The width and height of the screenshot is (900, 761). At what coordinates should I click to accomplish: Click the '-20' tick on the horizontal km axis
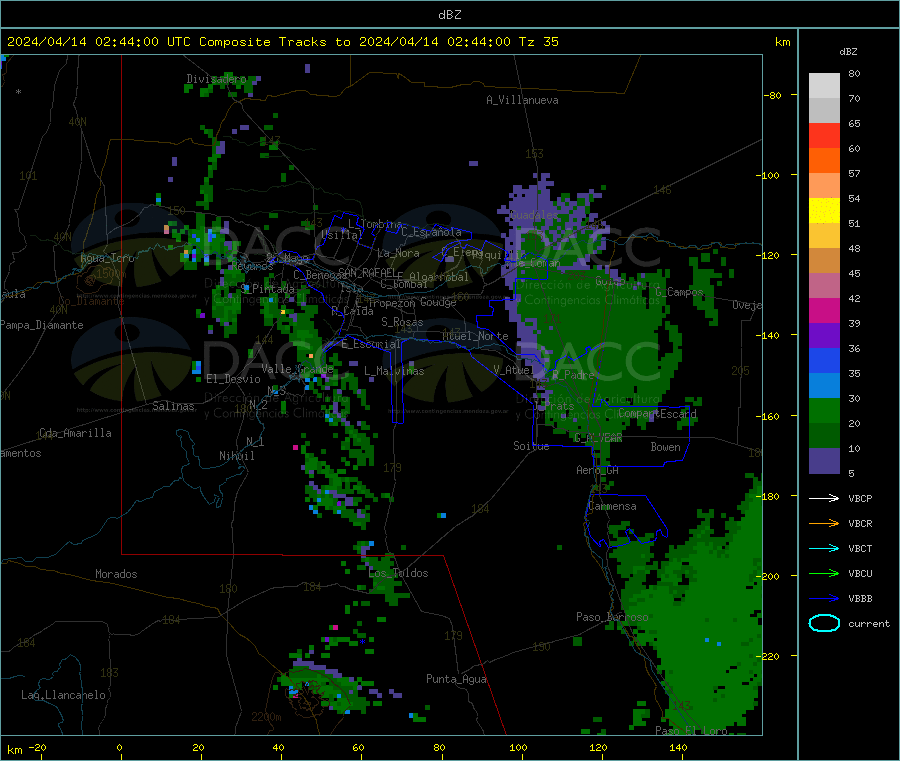click(38, 747)
